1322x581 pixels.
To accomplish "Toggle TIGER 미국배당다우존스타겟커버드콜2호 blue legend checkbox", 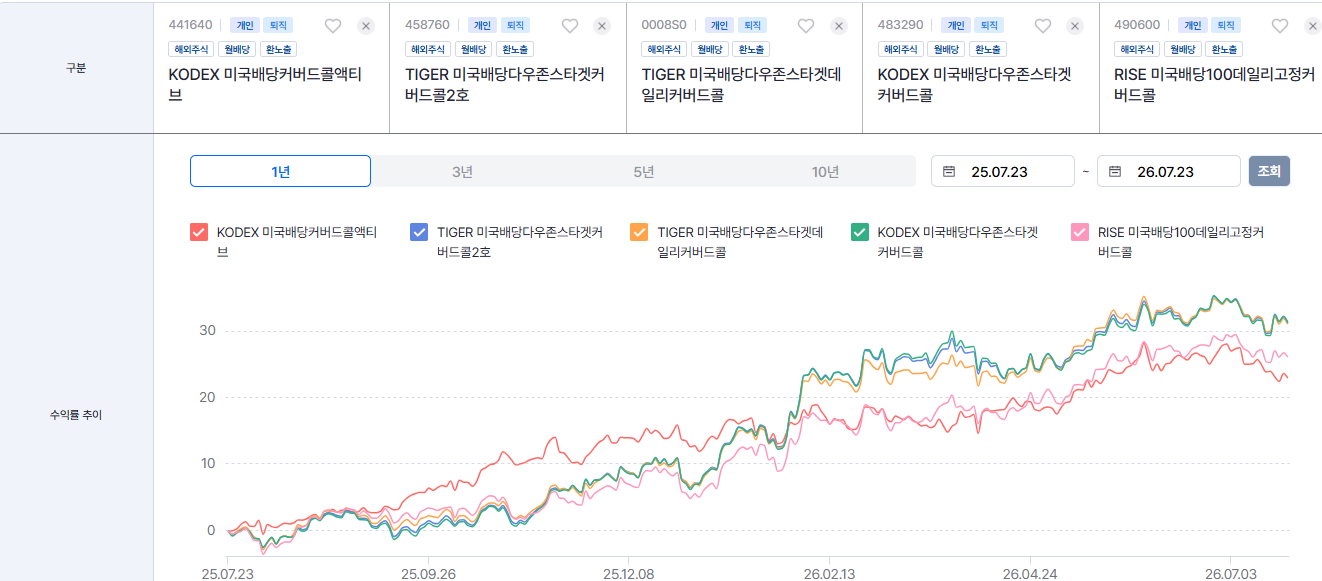I will pyautogui.click(x=419, y=232).
